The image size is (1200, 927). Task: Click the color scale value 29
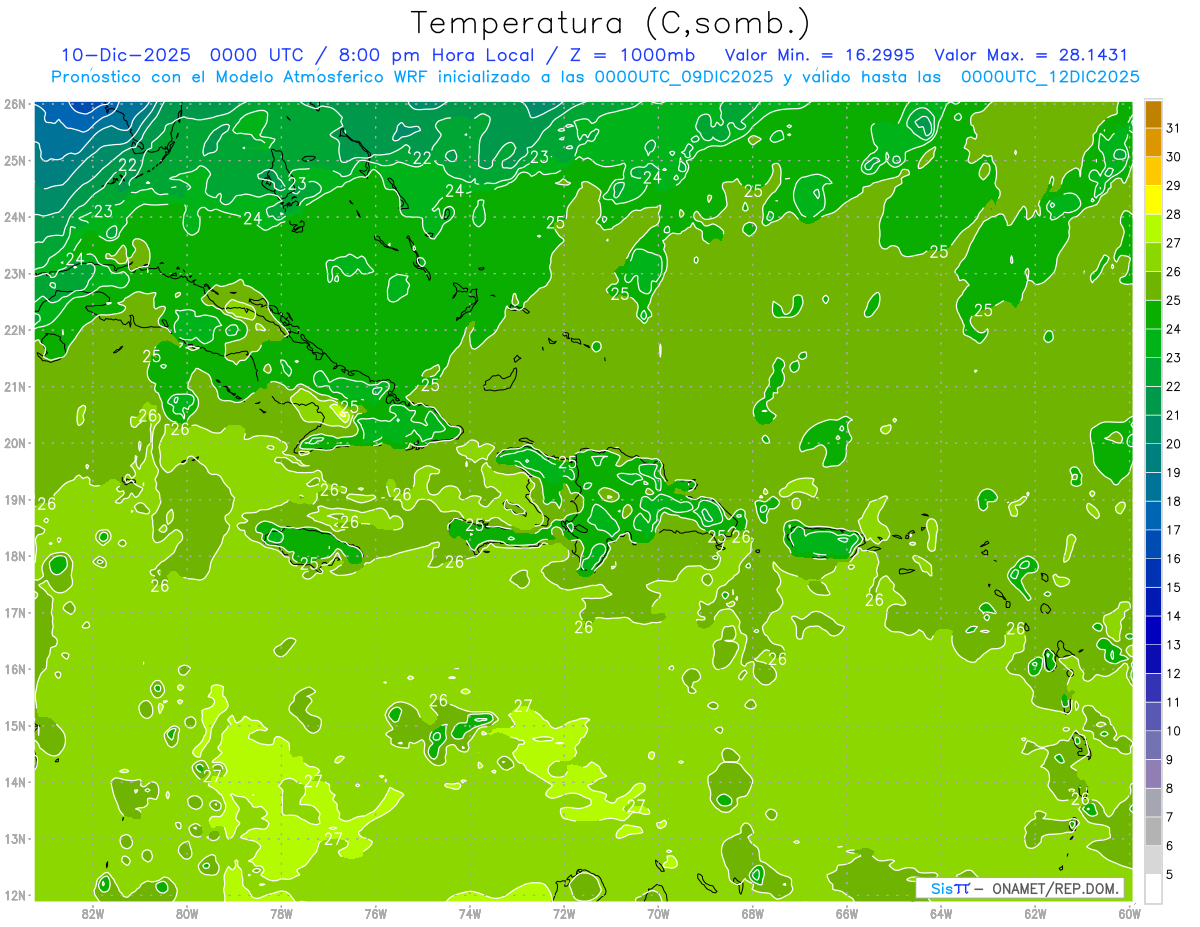pos(1174,185)
